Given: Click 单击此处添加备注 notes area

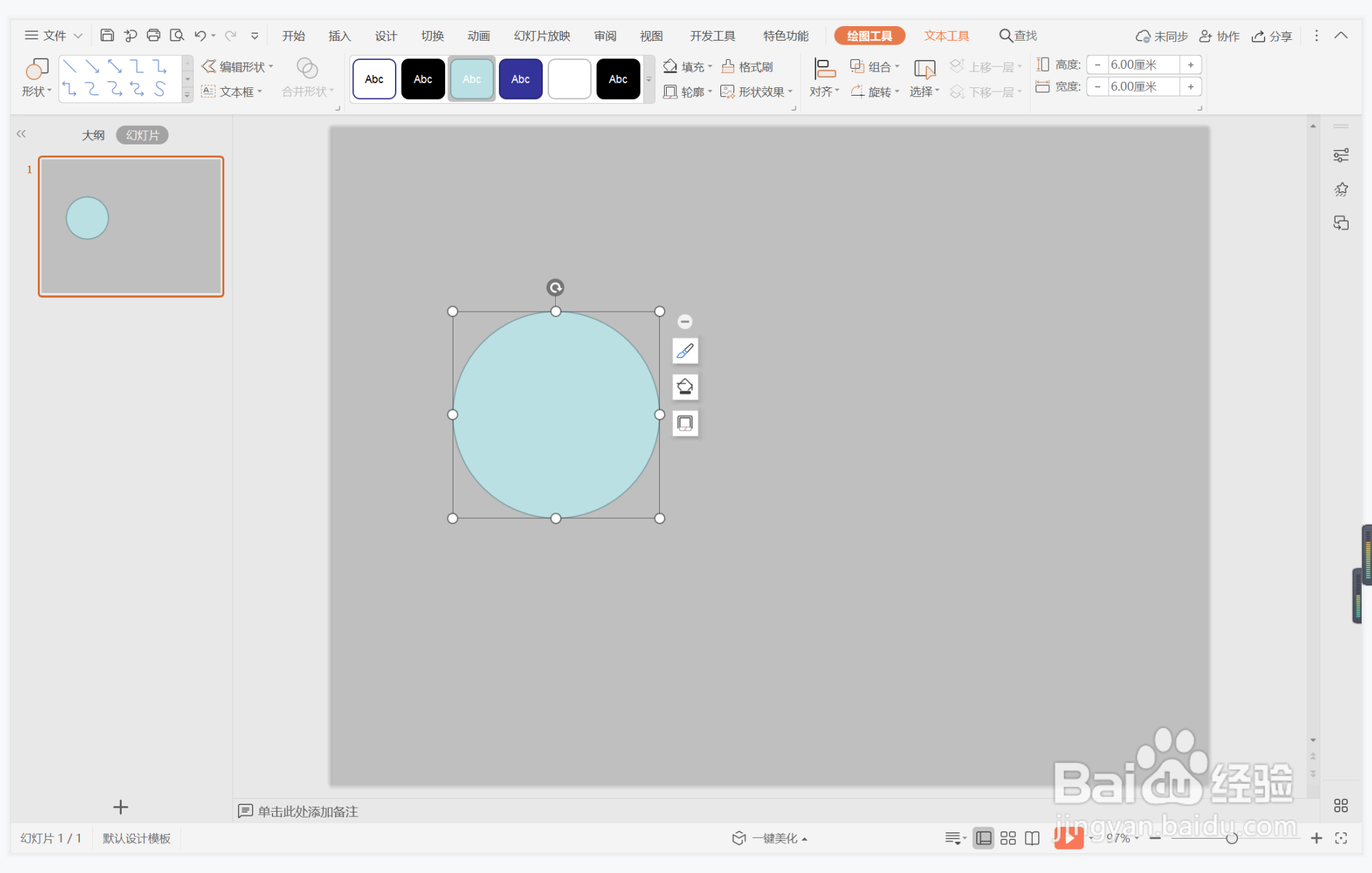Looking at the screenshot, I should tap(307, 812).
